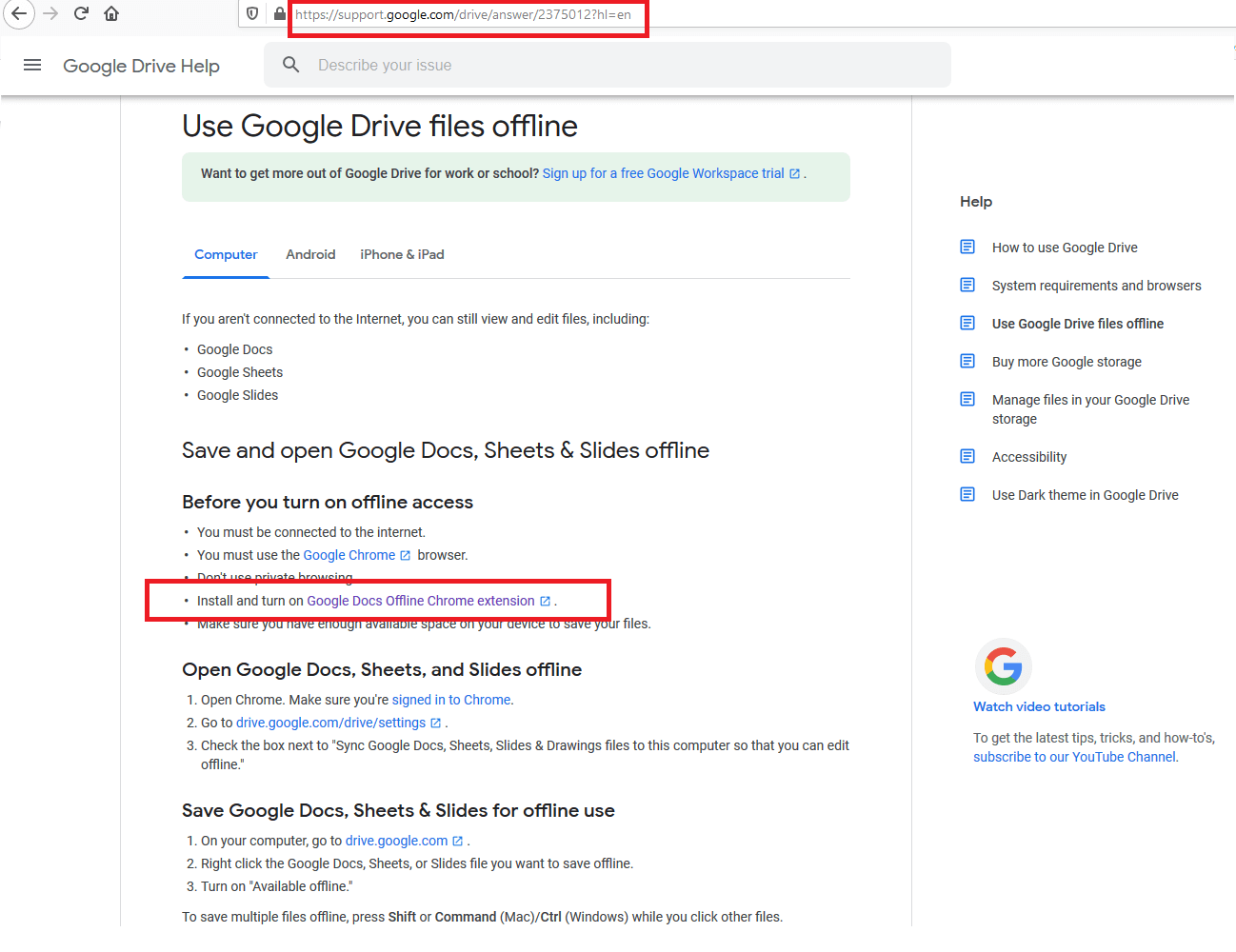This screenshot has width=1236, height=952.
Task: Click the article icon beside Use Google Drive files offline
Action: 967,323
